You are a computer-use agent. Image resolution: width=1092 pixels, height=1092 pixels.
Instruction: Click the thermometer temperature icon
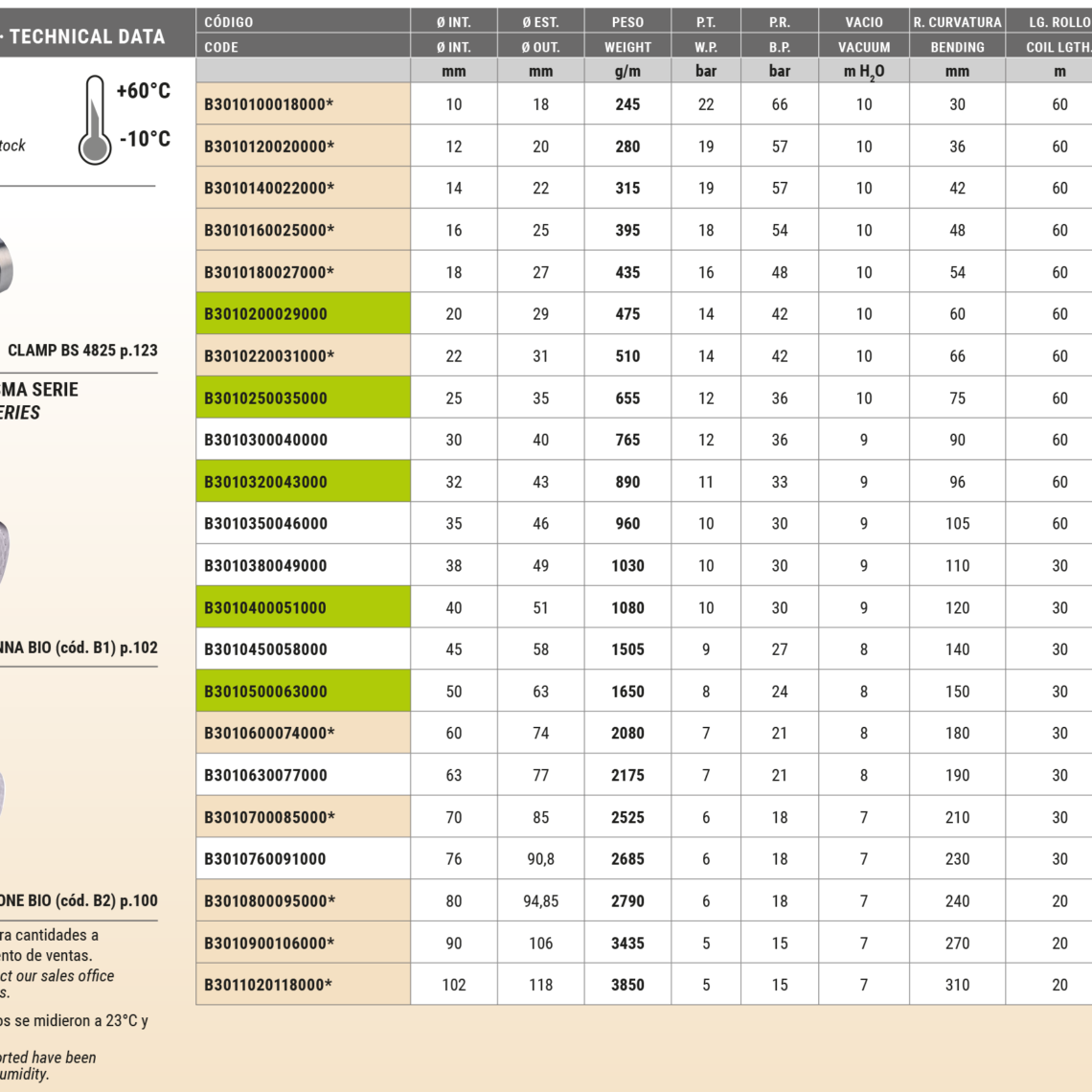pyautogui.click(x=94, y=120)
